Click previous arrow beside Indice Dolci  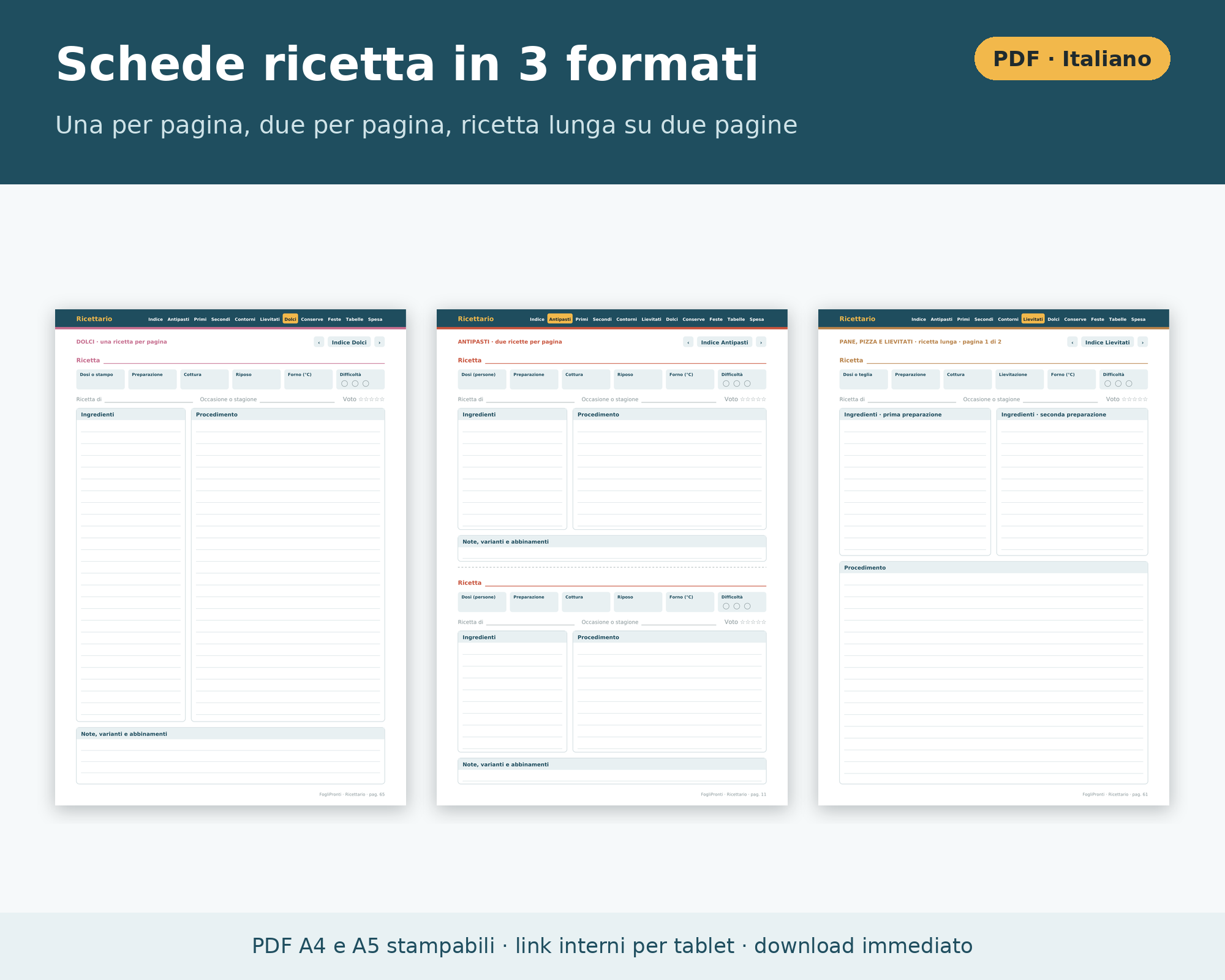coord(318,342)
